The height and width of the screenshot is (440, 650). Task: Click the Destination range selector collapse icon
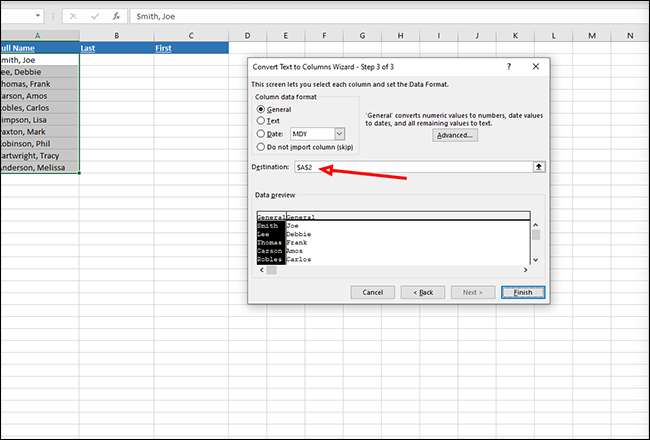click(x=539, y=167)
